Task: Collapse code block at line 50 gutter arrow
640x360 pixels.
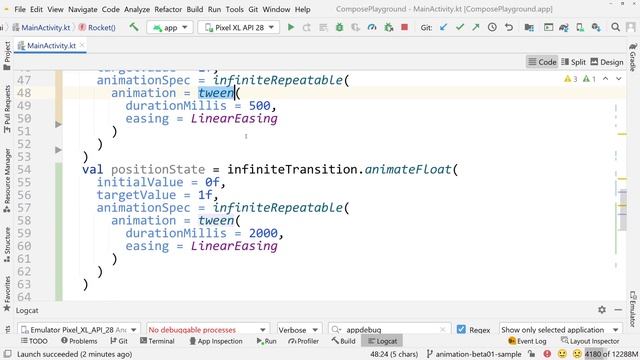Action: pos(58,124)
